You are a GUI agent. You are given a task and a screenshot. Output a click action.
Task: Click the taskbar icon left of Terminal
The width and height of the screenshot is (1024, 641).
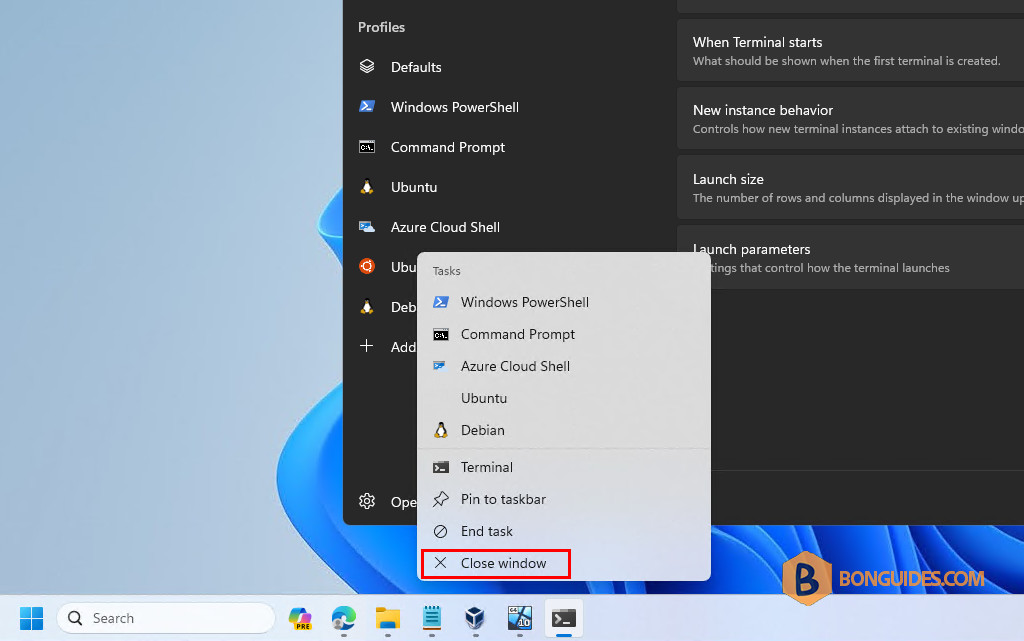[x=520, y=618]
